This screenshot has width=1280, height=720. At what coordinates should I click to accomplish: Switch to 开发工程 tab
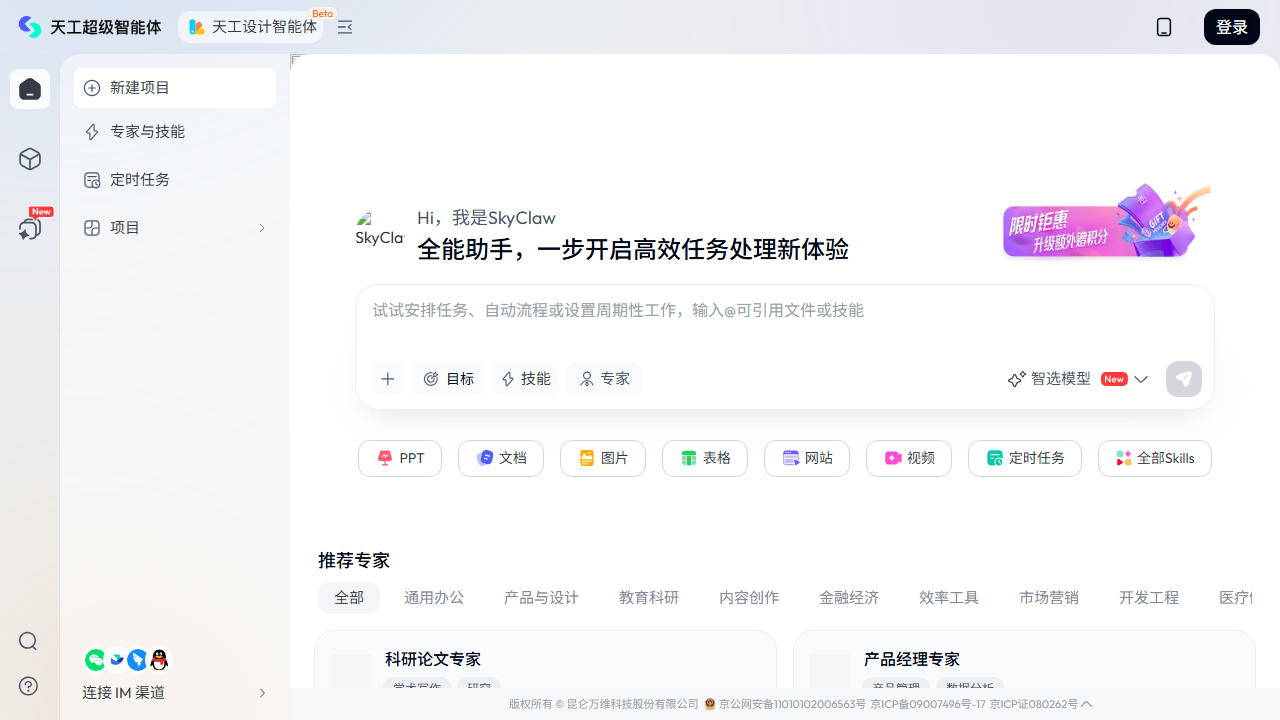pyautogui.click(x=1149, y=597)
